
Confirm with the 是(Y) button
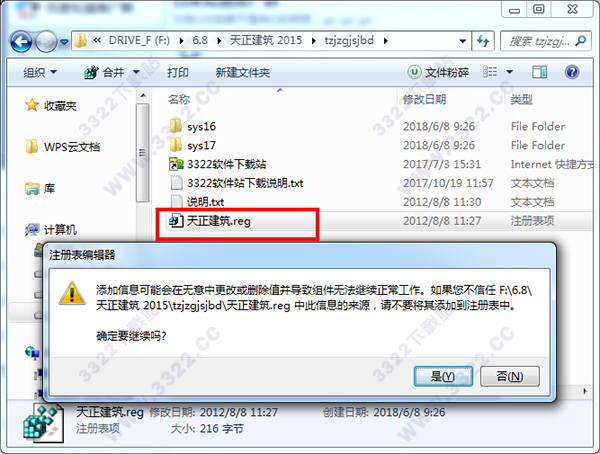click(x=443, y=376)
